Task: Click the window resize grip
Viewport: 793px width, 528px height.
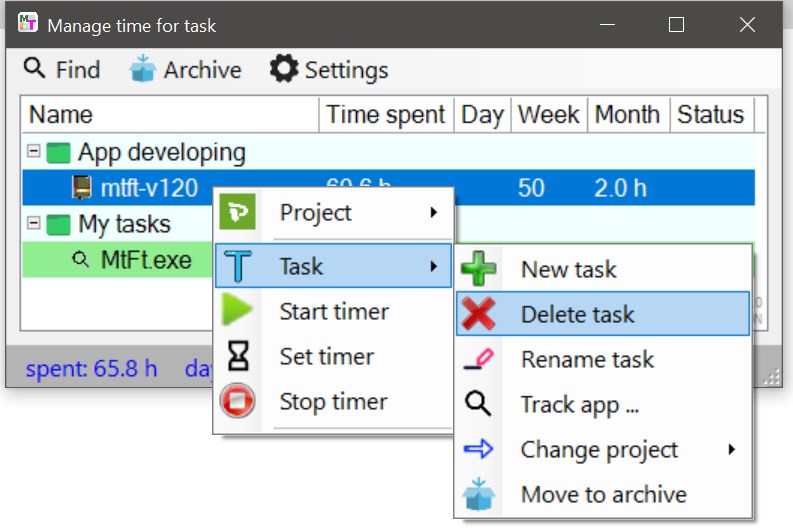Action: click(772, 377)
